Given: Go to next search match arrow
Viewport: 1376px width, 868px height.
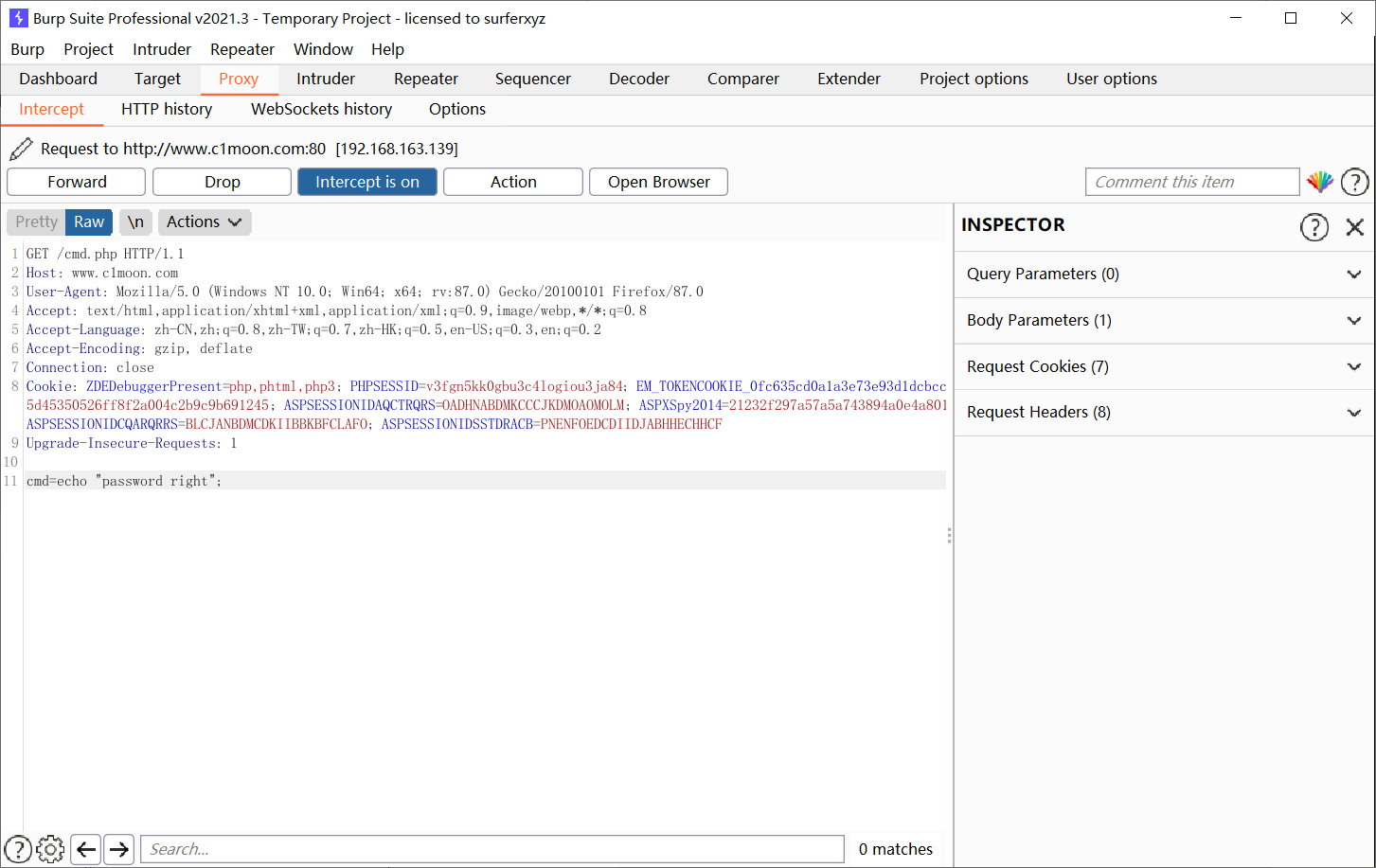Looking at the screenshot, I should (x=118, y=849).
